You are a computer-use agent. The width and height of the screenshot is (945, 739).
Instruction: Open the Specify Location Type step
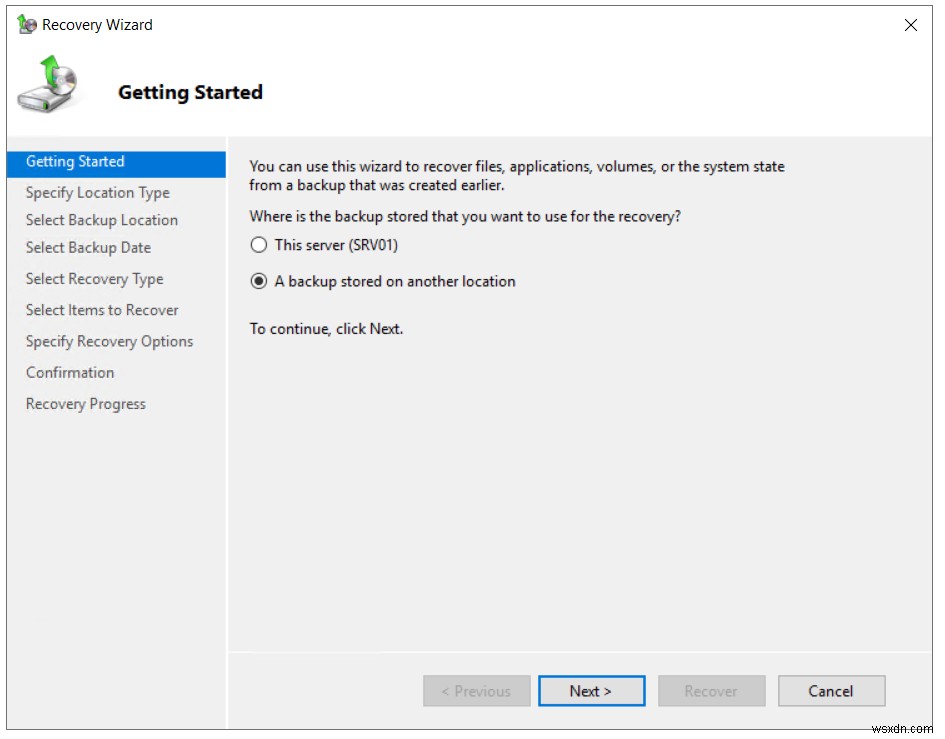pyautogui.click(x=96, y=192)
